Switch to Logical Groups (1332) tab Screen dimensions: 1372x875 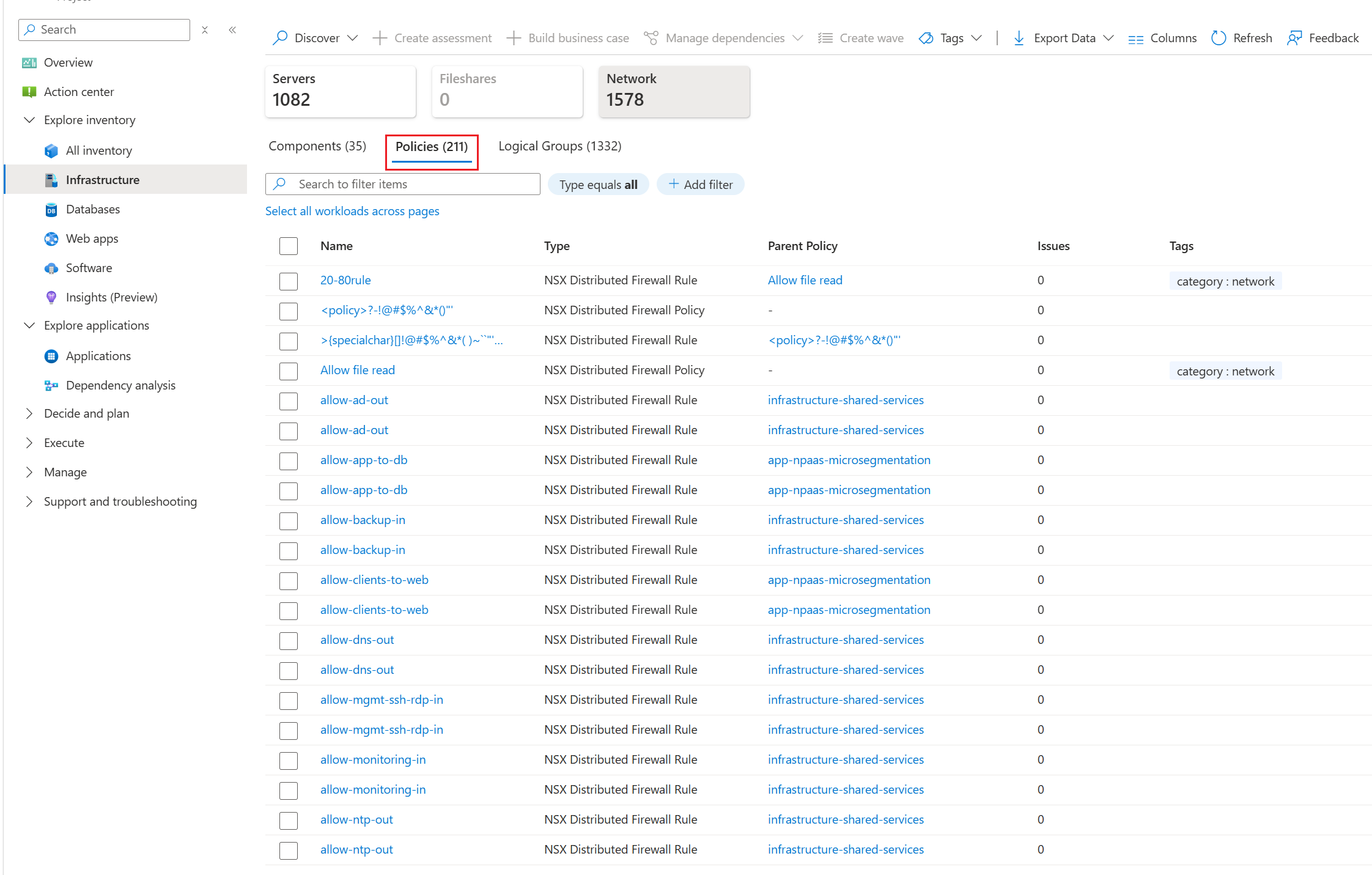560,146
